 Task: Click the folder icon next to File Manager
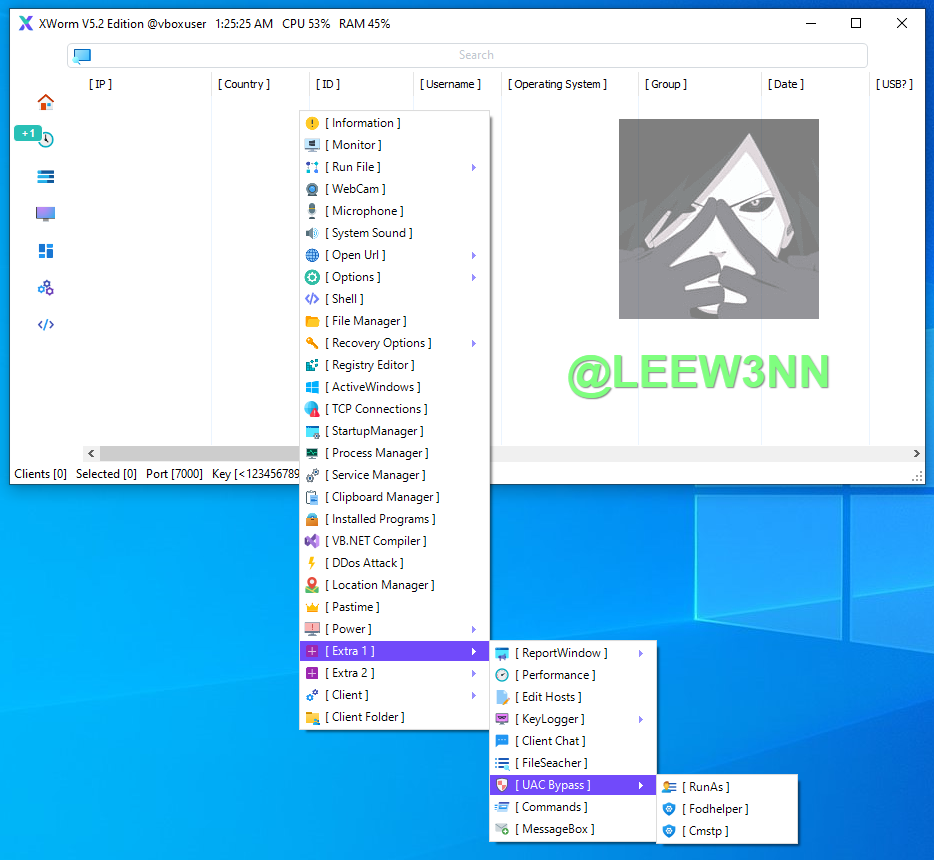312,321
